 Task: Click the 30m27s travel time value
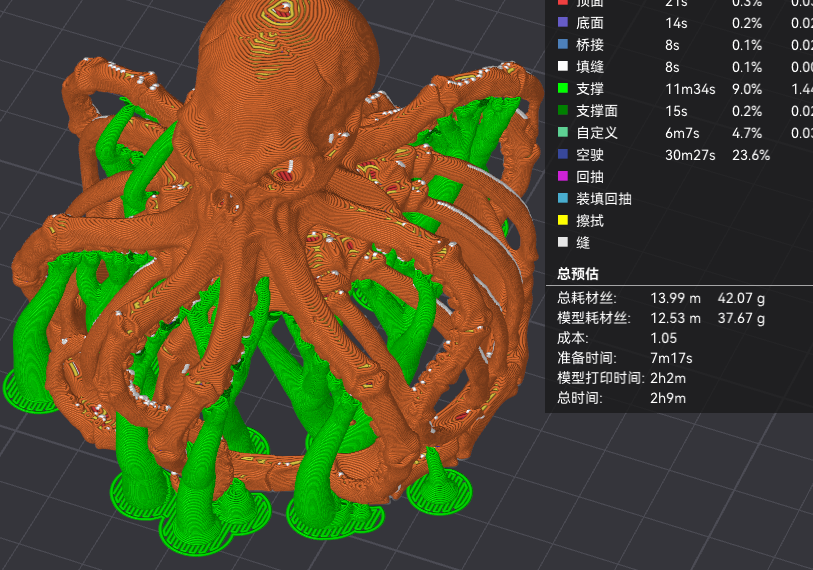690,155
